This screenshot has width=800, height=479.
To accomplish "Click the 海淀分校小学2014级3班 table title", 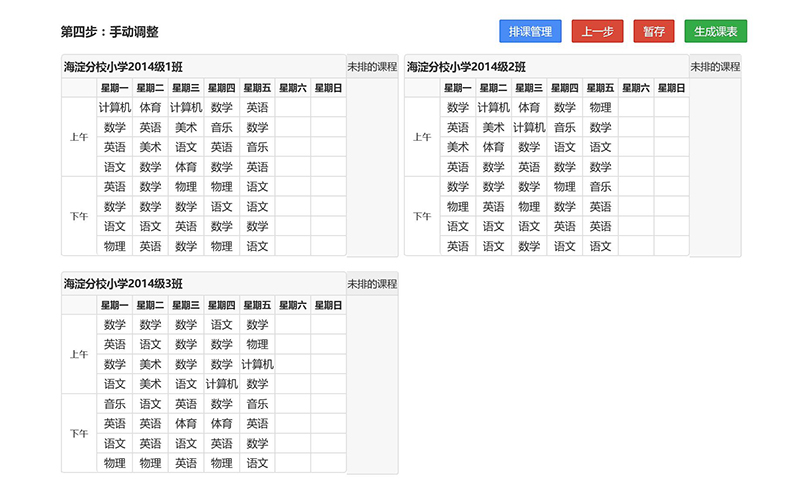I will pyautogui.click(x=123, y=284).
